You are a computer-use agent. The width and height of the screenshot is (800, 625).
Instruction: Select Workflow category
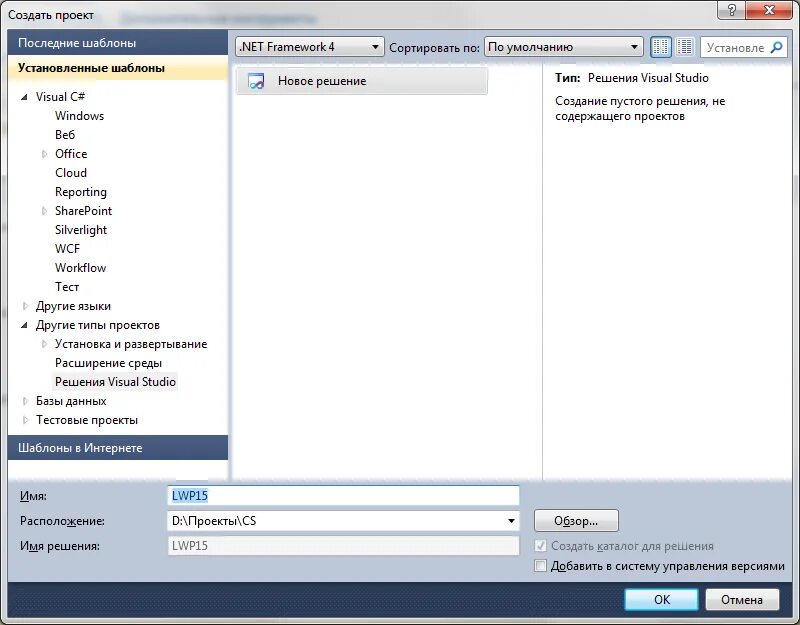81,268
